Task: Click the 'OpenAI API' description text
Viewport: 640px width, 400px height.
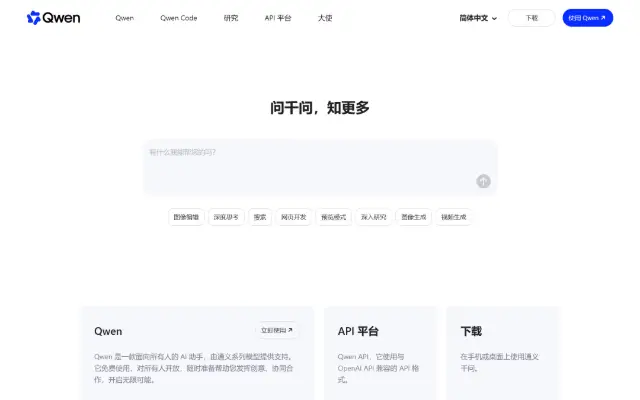Action: [378, 368]
